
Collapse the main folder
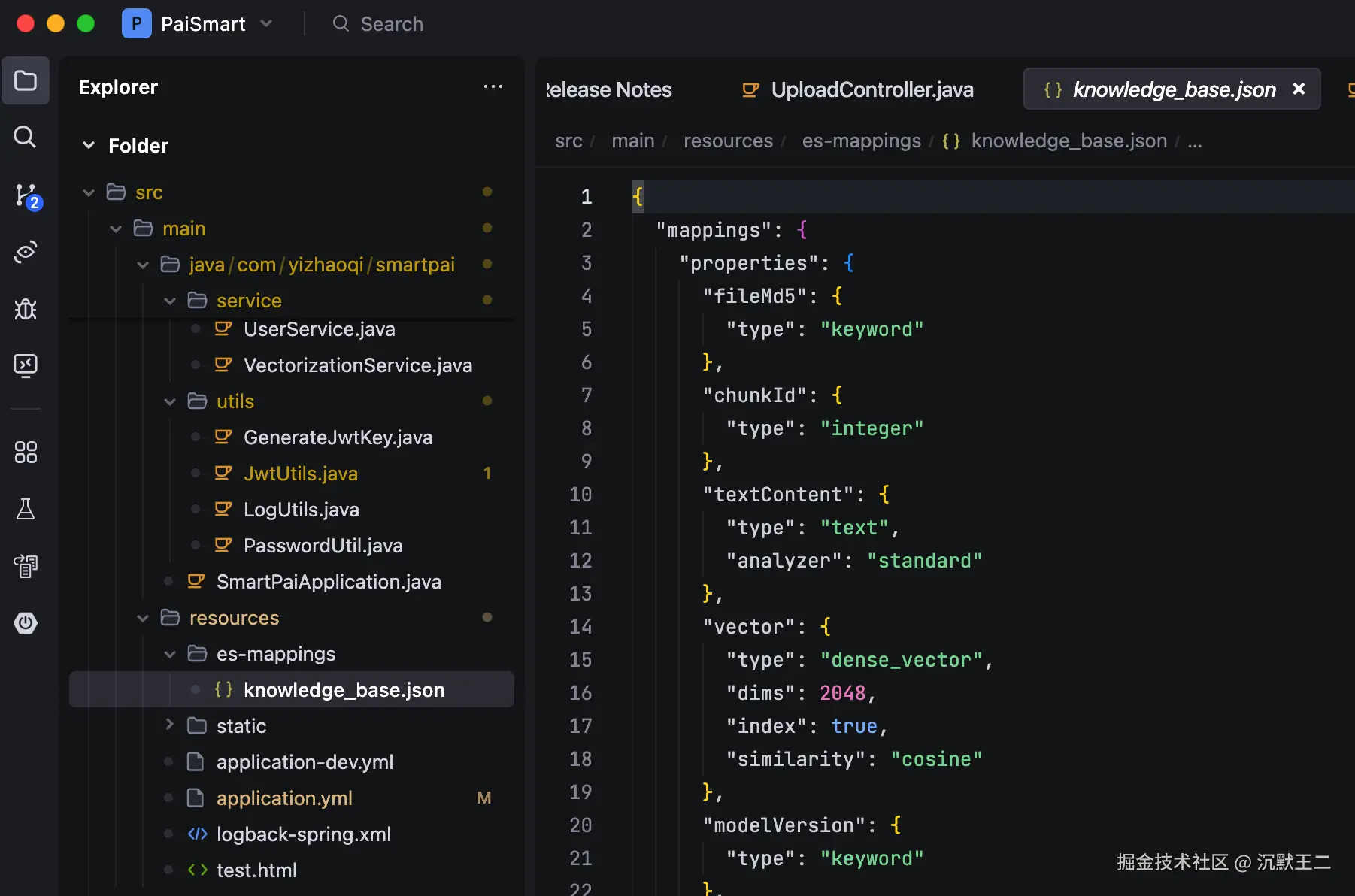[115, 229]
